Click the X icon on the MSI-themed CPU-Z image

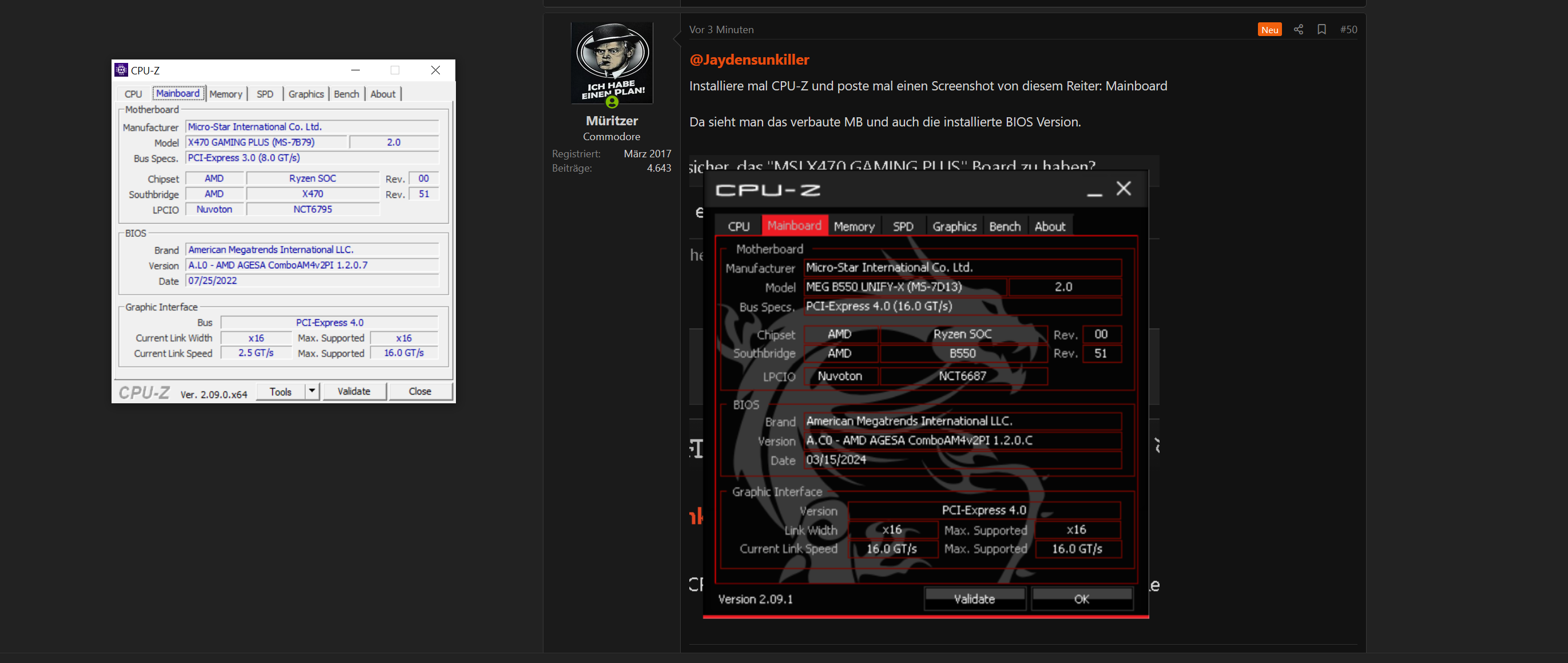pos(1123,189)
